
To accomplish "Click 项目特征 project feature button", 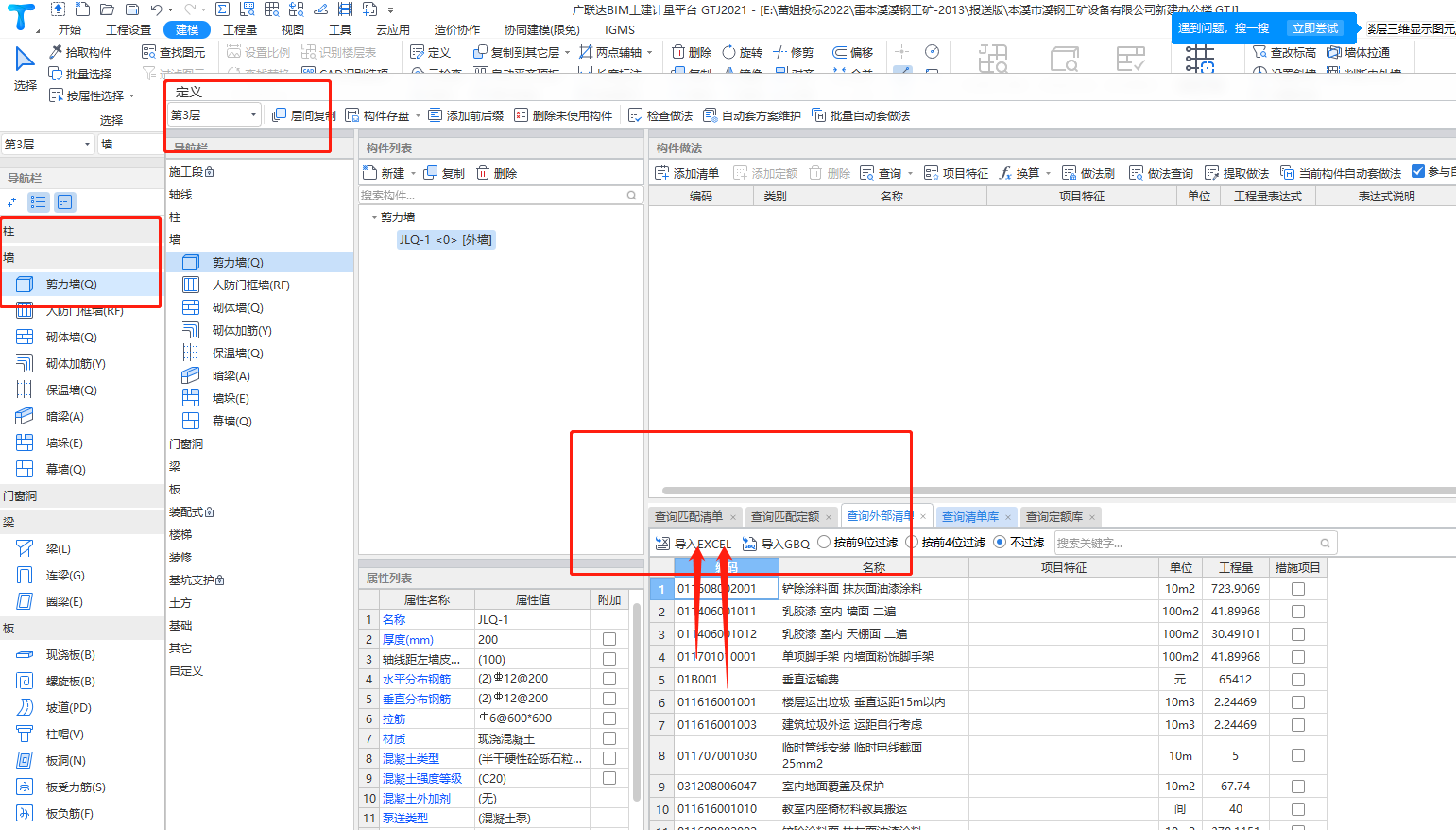I will pos(956,173).
